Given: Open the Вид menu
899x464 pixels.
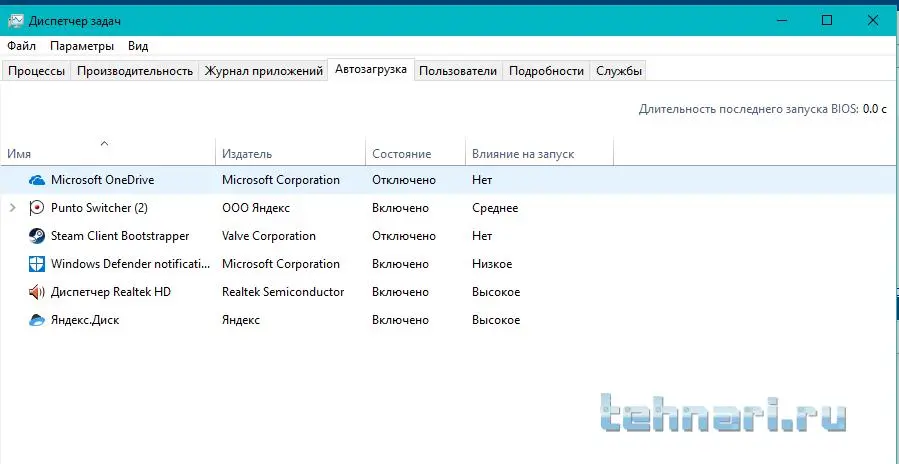Looking at the screenshot, I should 138,46.
